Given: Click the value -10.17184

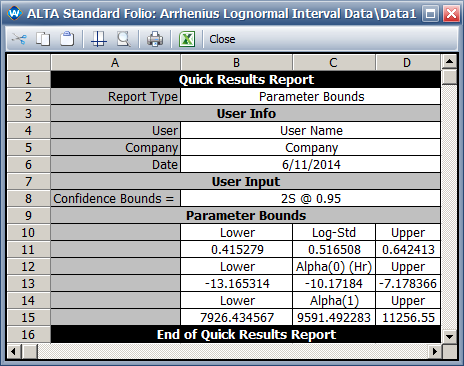Looking at the screenshot, I should [x=334, y=284].
